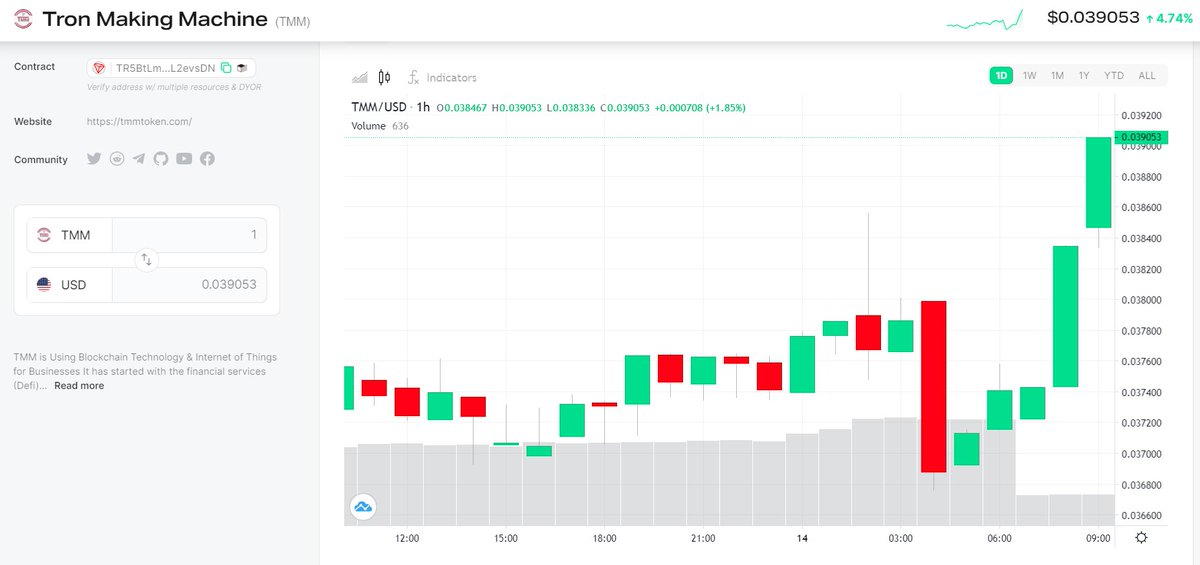1200x565 pixels.
Task: Switch to candlestick chart type
Action: (385, 77)
